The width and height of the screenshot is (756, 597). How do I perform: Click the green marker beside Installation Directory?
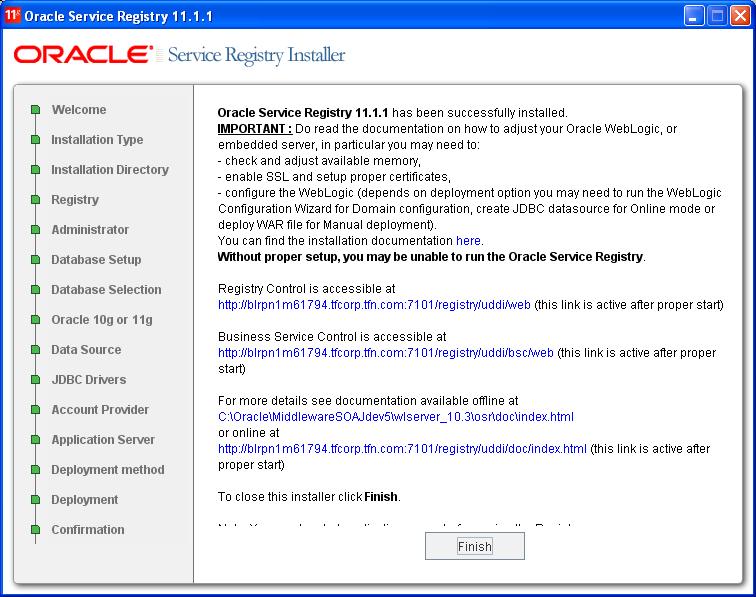pyautogui.click(x=35, y=169)
